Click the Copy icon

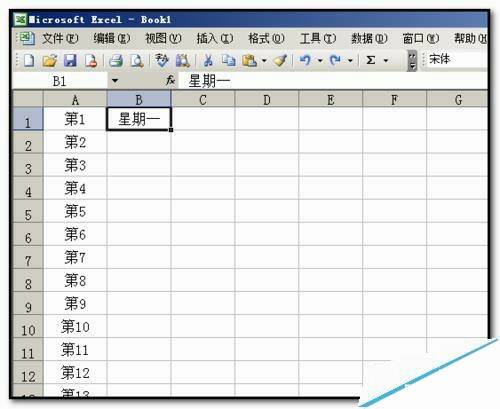pyautogui.click(x=229, y=61)
